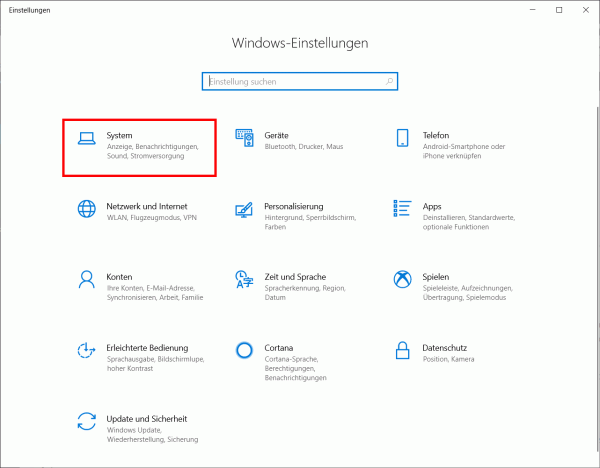The height and width of the screenshot is (468, 600).
Task: Open the 'Konten' category title
Action: [x=119, y=277]
